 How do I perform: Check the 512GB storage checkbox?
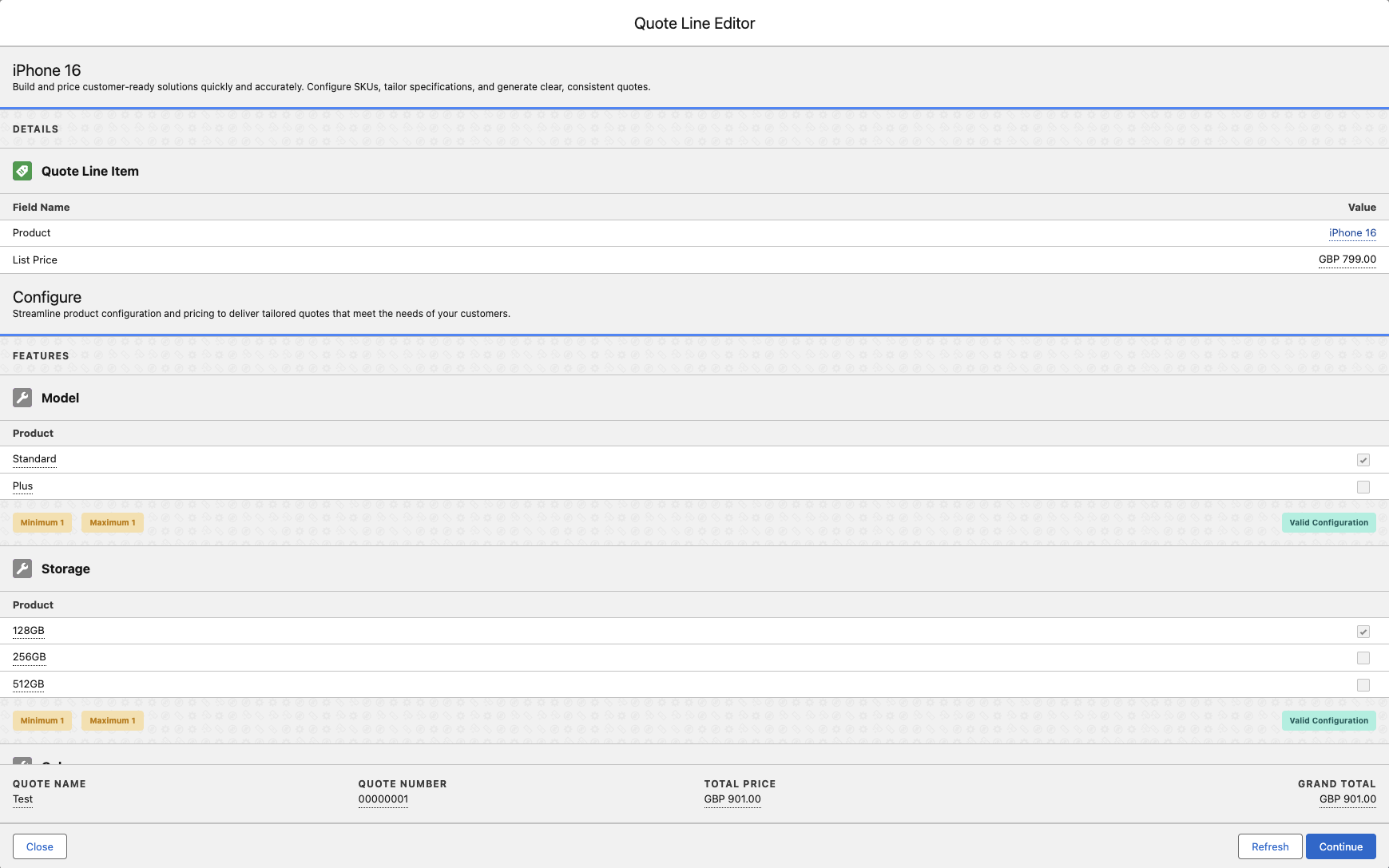pos(1363,685)
